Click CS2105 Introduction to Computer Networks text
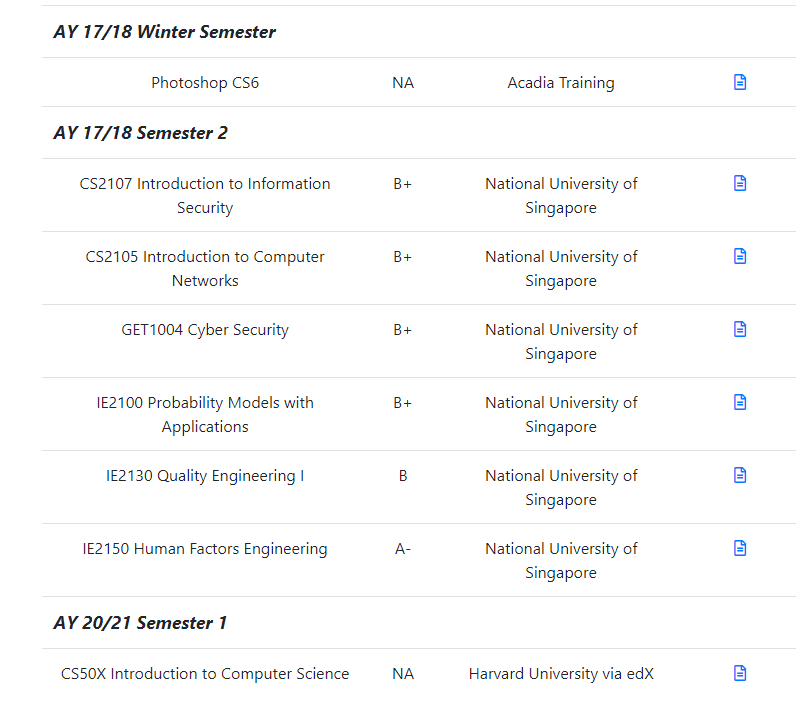This screenshot has height=728, width=799. click(x=205, y=268)
